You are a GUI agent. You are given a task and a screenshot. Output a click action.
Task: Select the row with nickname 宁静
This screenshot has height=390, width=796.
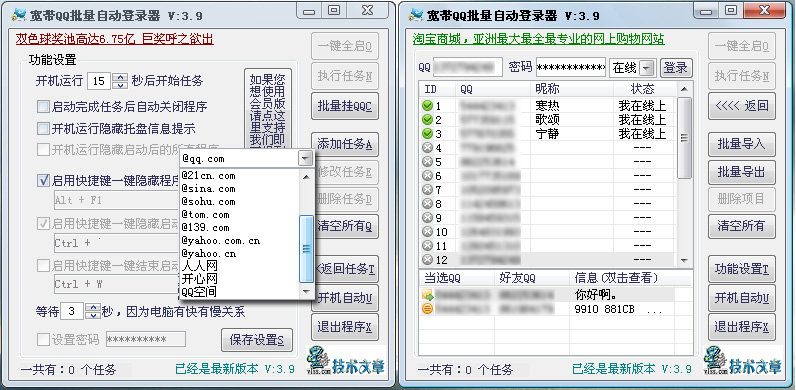click(x=548, y=134)
